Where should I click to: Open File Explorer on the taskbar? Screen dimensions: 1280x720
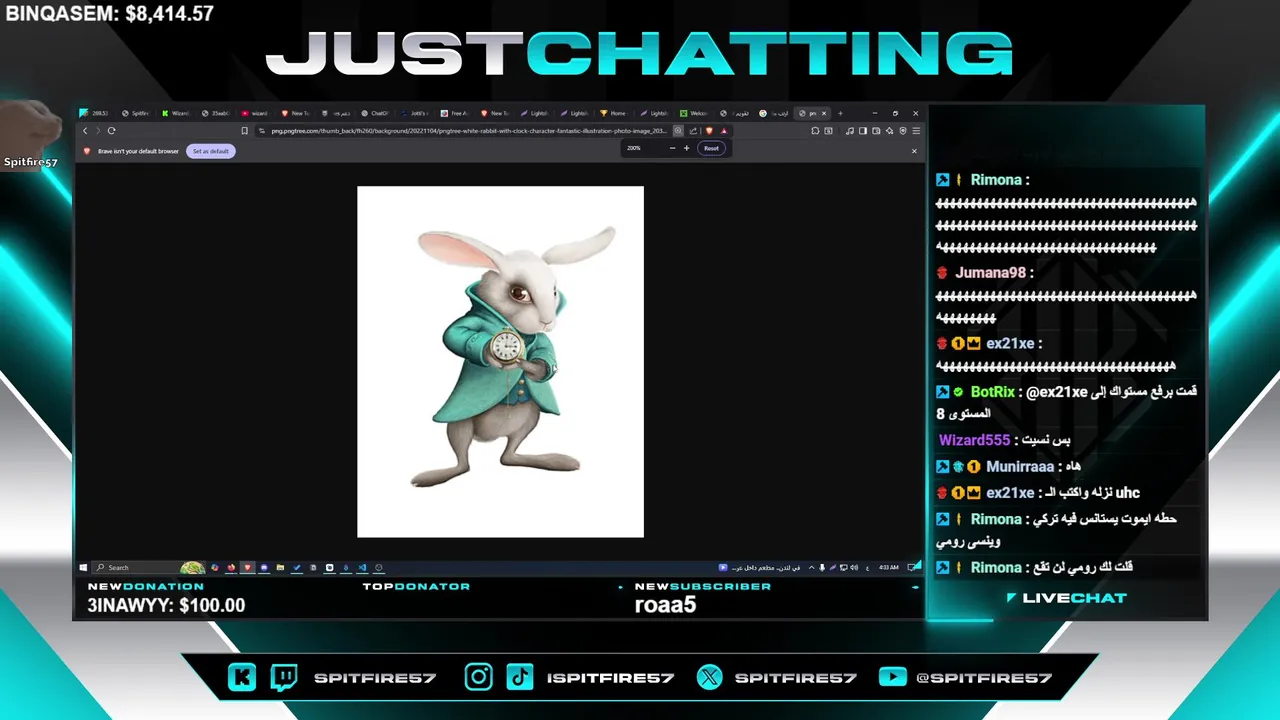280,567
